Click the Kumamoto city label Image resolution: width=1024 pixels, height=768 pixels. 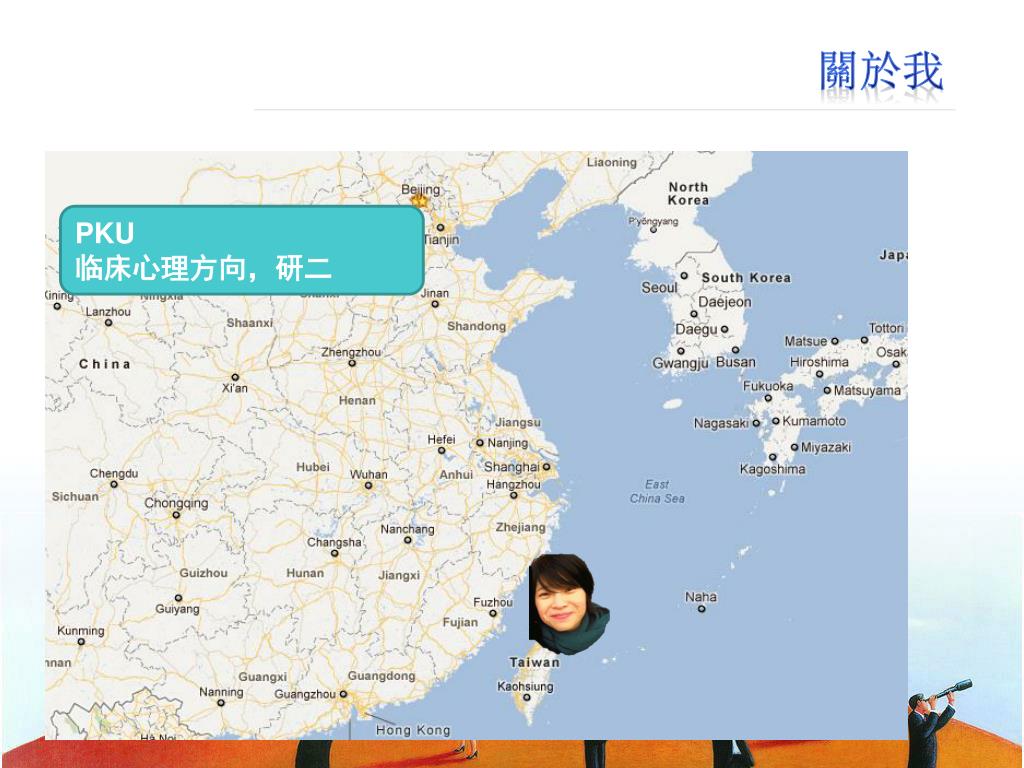(814, 421)
